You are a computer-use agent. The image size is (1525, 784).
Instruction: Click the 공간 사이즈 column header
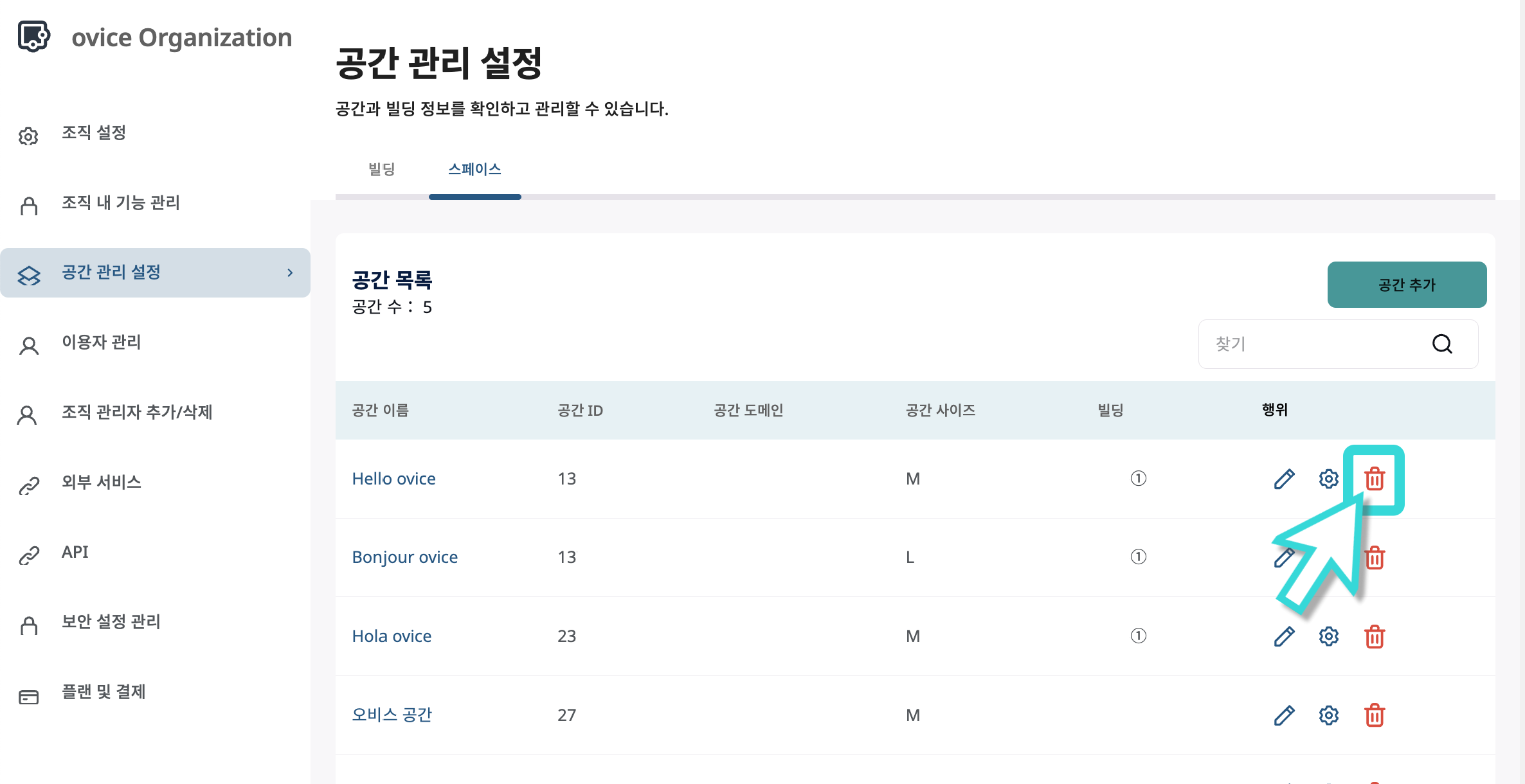click(941, 410)
